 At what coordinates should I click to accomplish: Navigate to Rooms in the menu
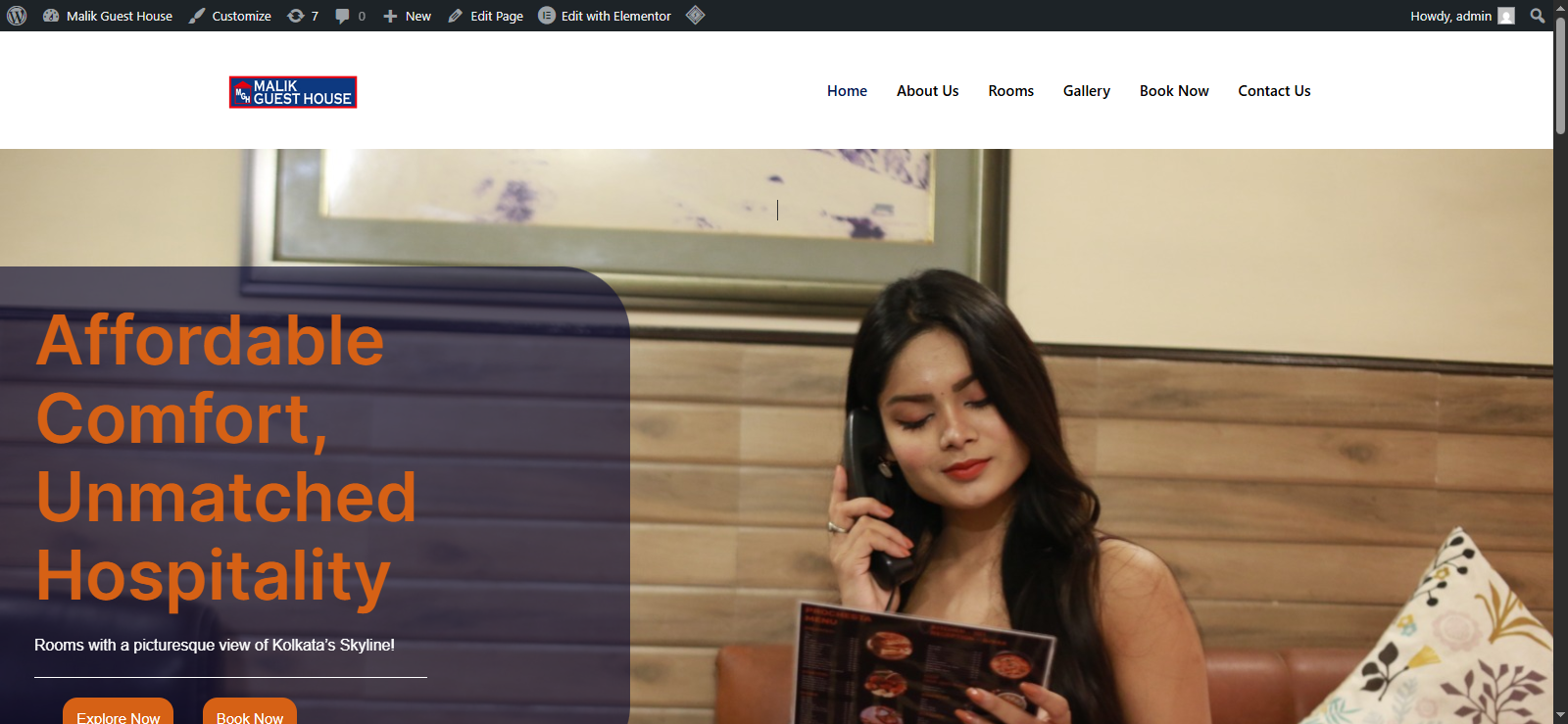click(1010, 91)
